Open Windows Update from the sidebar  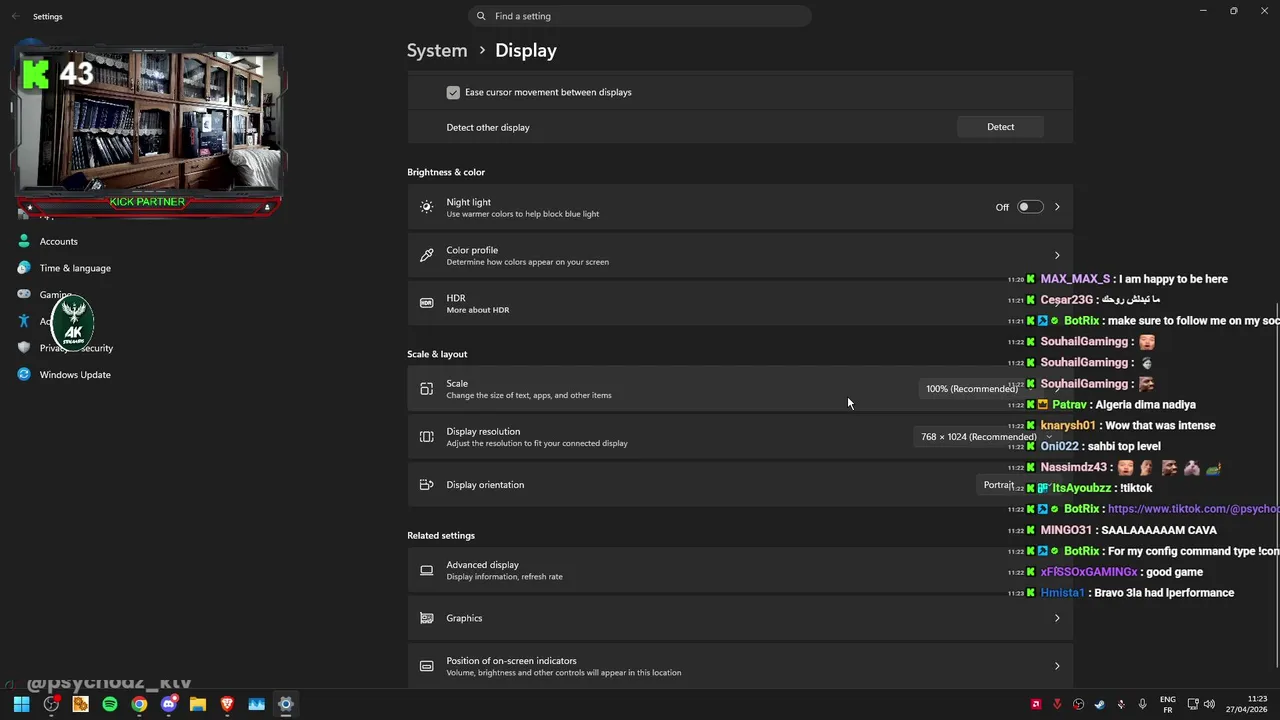(74, 375)
